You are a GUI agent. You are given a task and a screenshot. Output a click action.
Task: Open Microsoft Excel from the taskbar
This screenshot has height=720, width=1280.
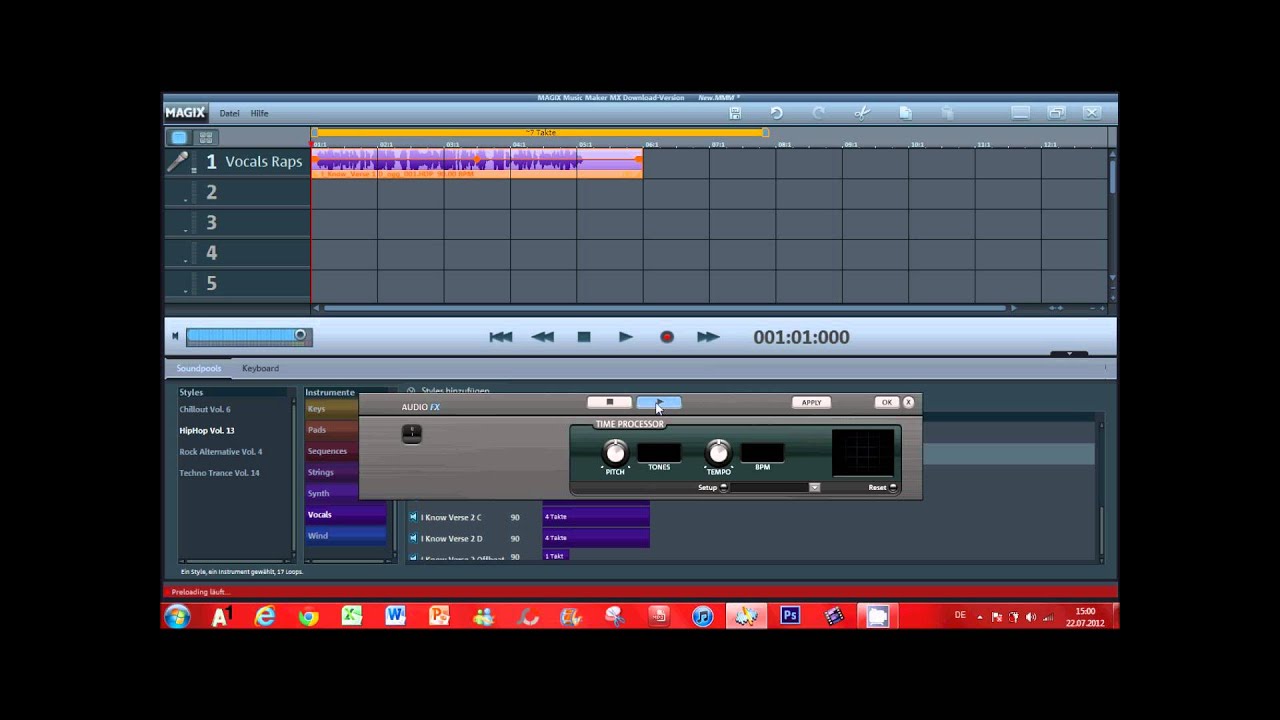[x=352, y=616]
